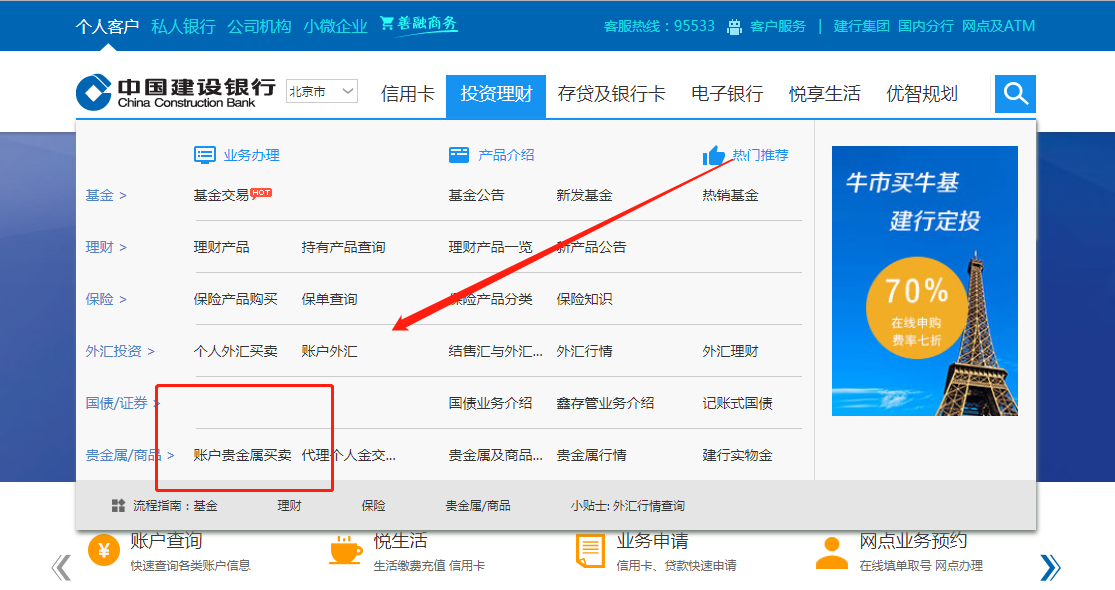Expand the 基金 category
The image size is (1115, 590).
coord(106,195)
